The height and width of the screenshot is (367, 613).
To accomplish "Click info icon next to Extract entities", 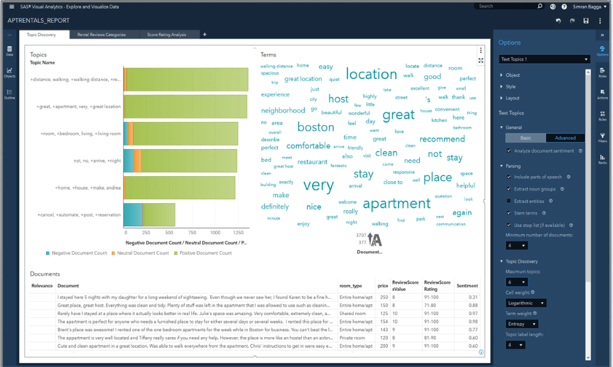I will point(550,201).
